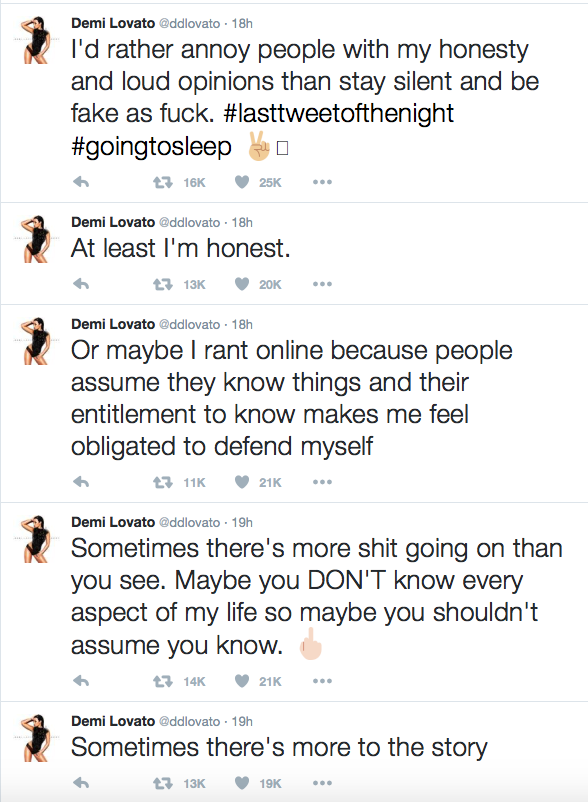Reply to the 'Or maybe I rant online' tweet
The height and width of the screenshot is (802, 588).
point(81,481)
